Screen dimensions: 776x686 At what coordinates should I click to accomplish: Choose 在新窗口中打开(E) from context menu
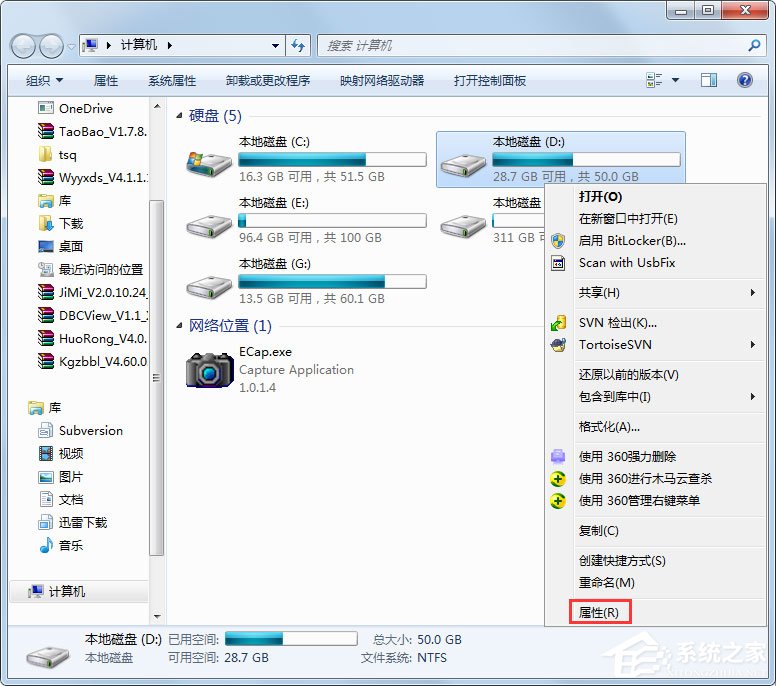point(628,219)
